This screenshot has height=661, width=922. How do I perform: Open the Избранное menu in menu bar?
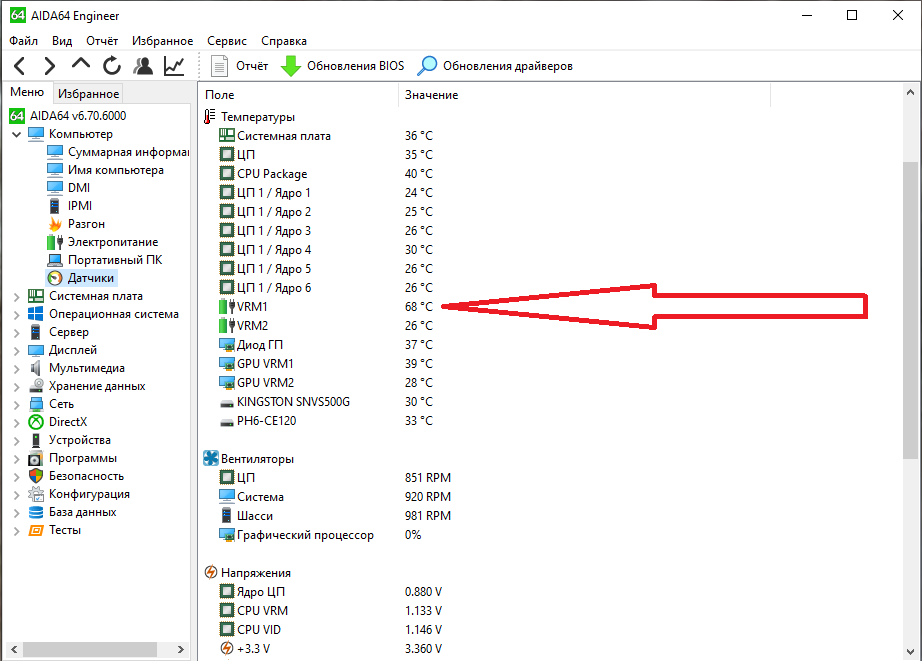(x=162, y=41)
